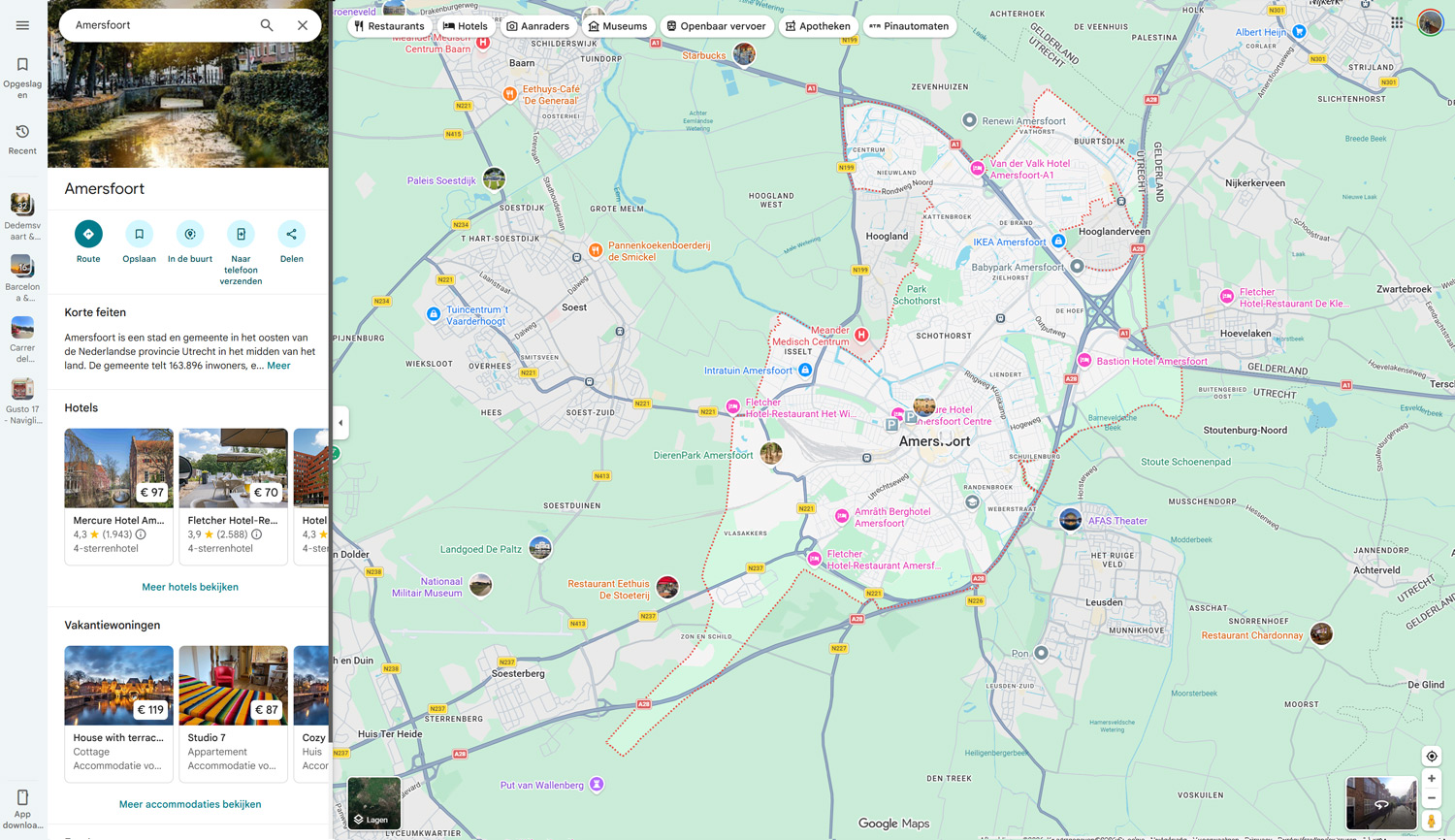The height and width of the screenshot is (840, 1455).
Task: Toggle the Lagen map layers view
Action: pos(374,802)
